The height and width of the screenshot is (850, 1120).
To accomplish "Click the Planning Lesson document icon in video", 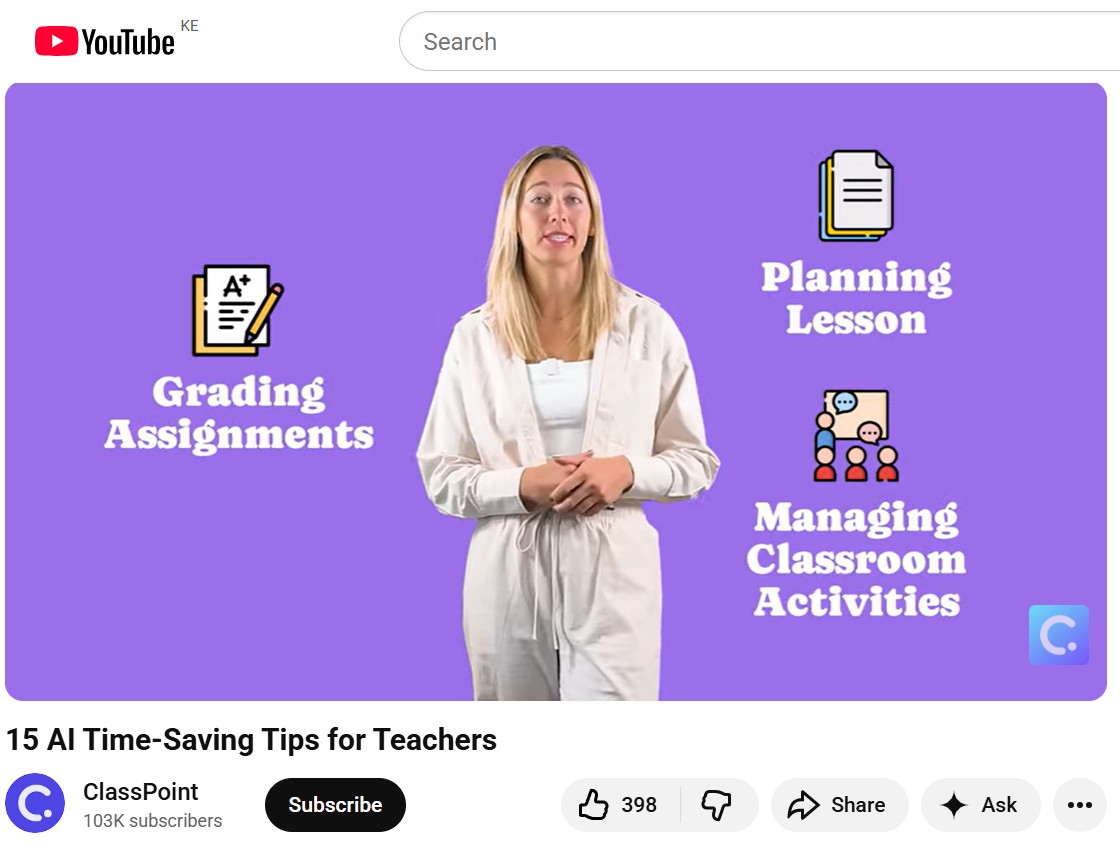I will (x=856, y=196).
